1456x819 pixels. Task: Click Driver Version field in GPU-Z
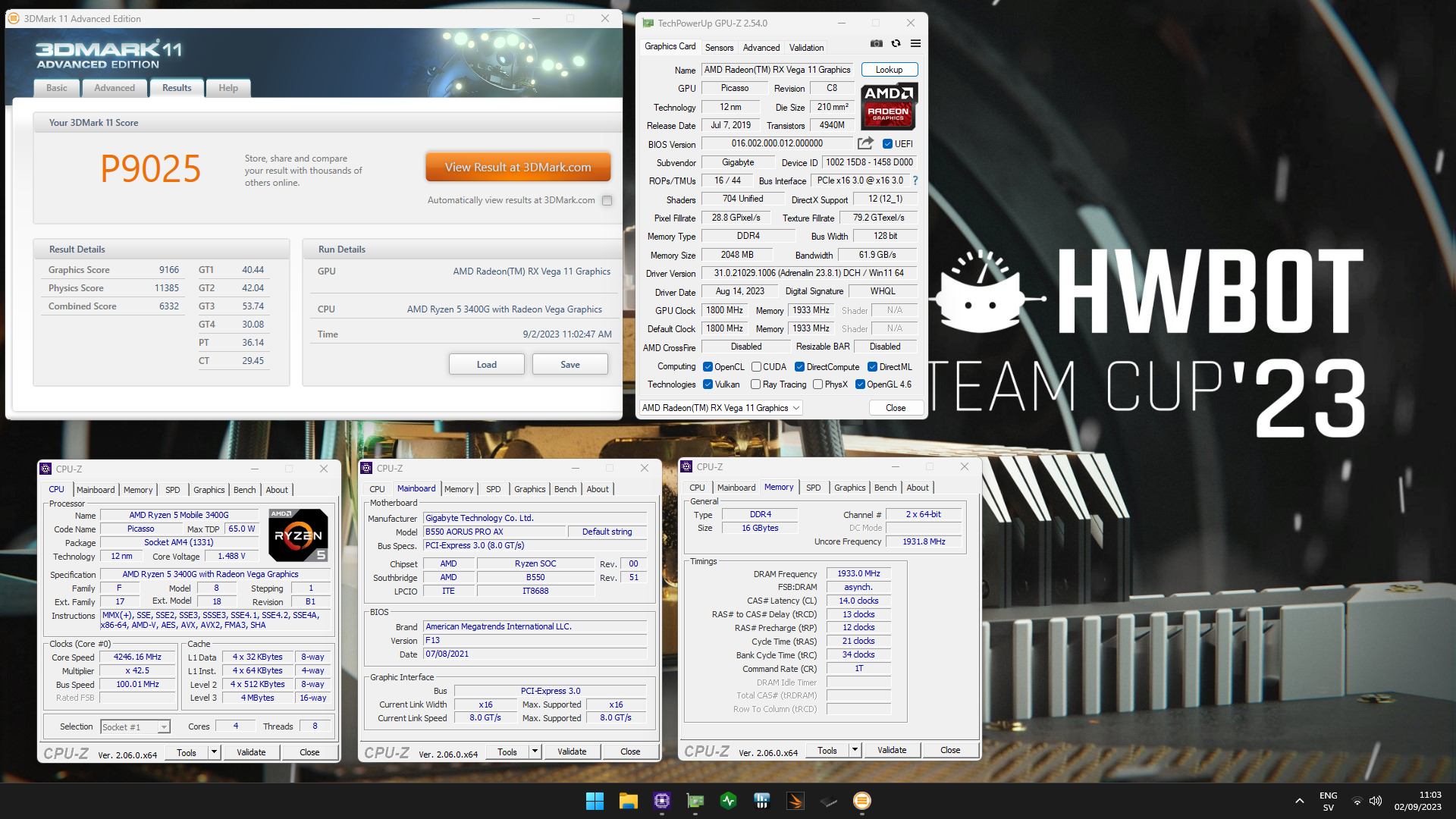tap(809, 273)
